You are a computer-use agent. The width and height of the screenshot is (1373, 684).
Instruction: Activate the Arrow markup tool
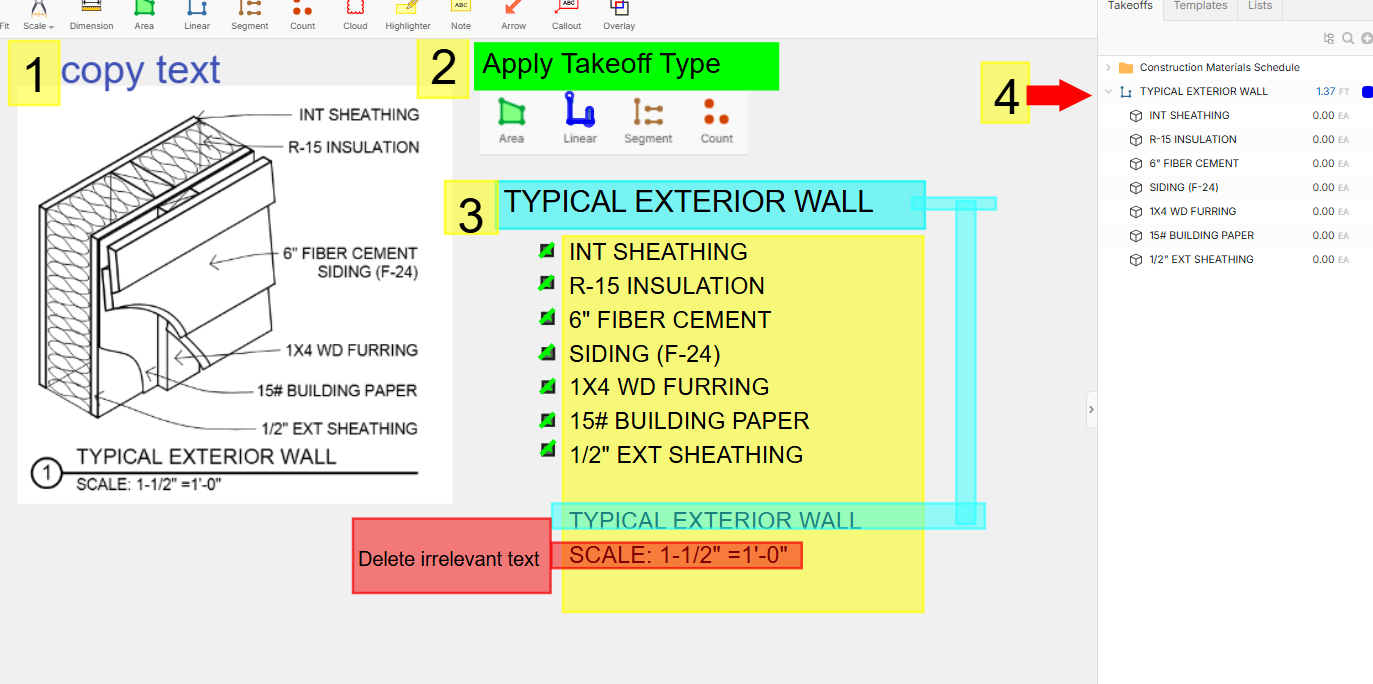pyautogui.click(x=514, y=15)
